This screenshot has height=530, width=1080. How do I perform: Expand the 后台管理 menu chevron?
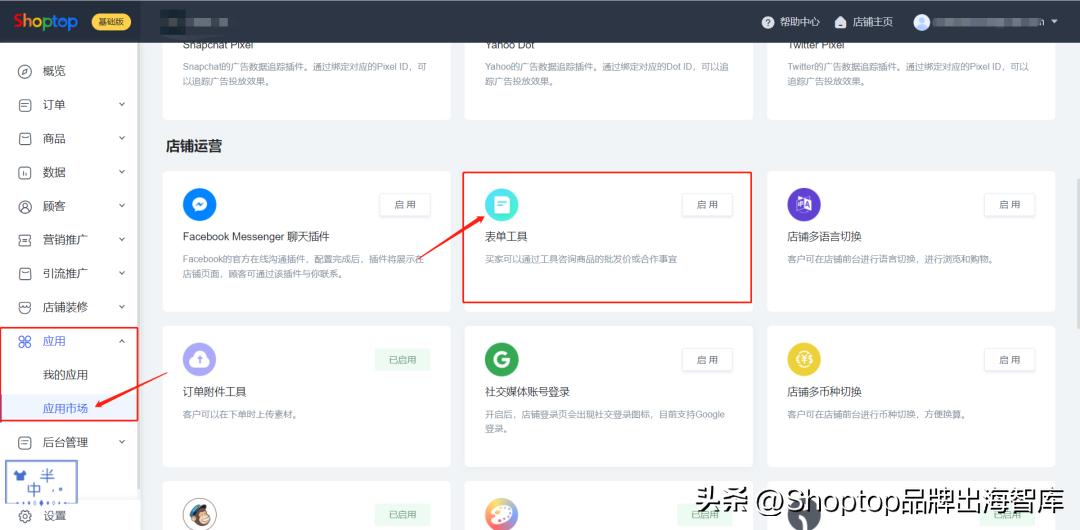(x=122, y=442)
